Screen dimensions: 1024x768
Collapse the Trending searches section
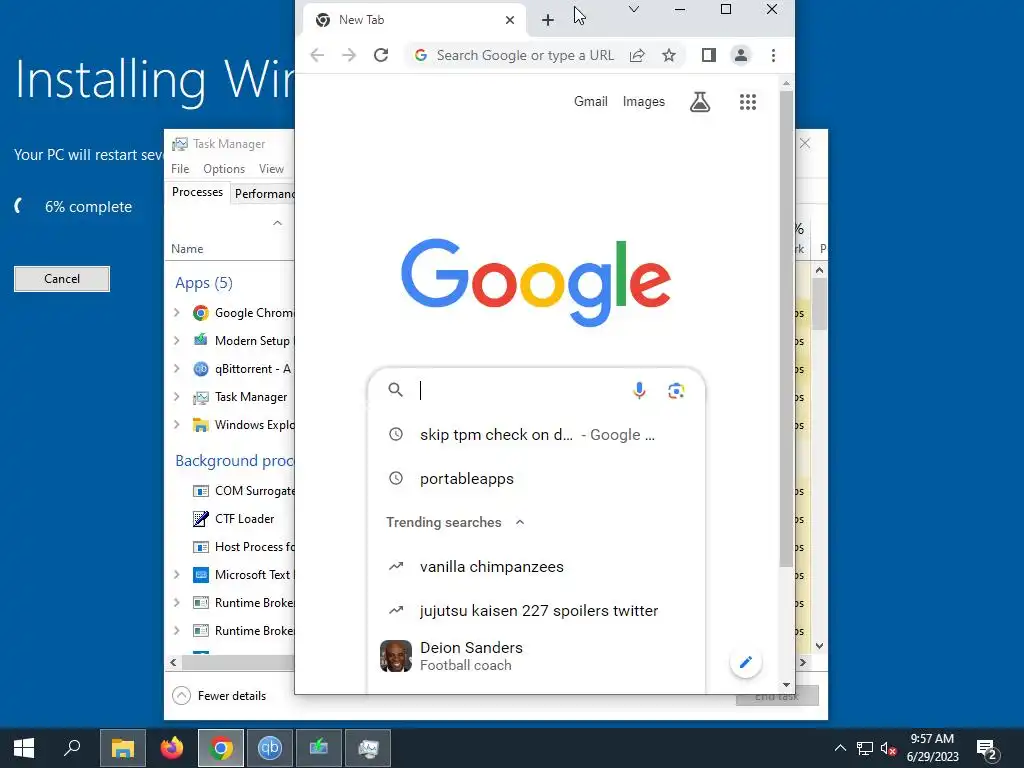(520, 522)
